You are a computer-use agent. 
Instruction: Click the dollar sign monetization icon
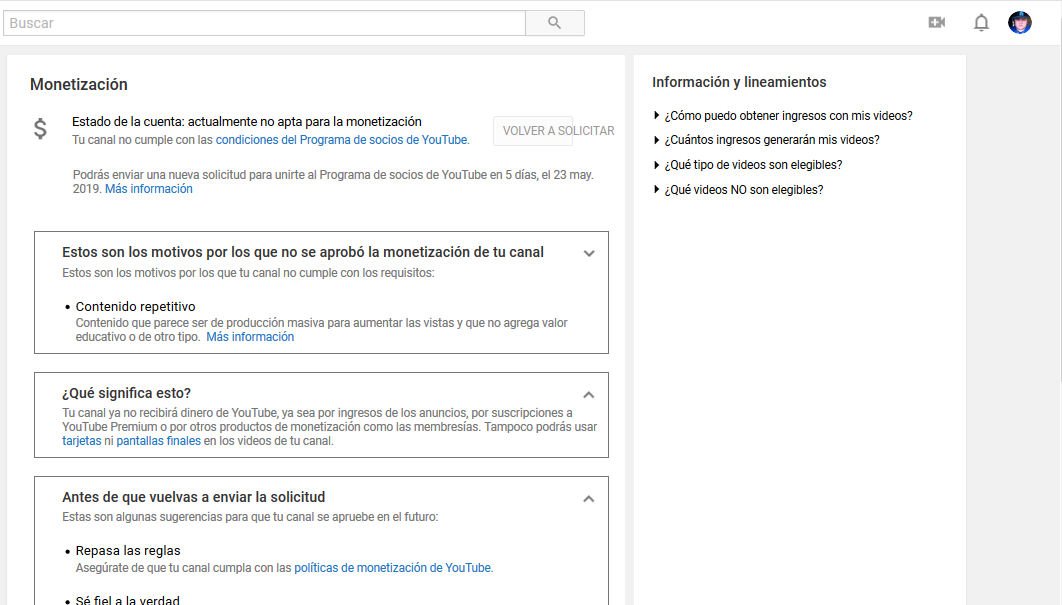coord(41,128)
